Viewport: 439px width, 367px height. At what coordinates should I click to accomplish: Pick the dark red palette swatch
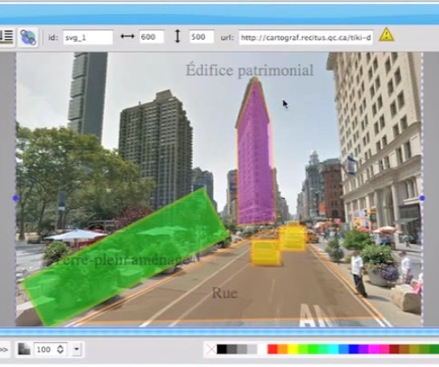pyautogui.click(x=394, y=349)
